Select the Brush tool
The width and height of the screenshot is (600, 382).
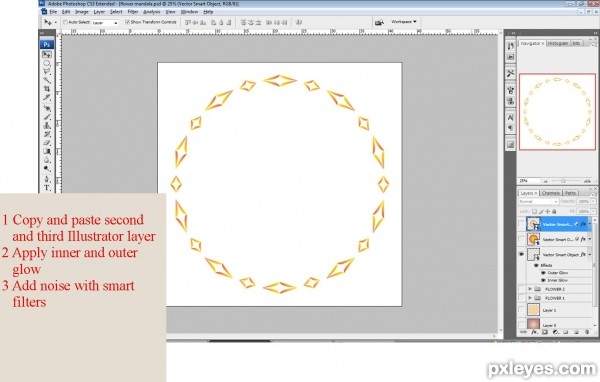(x=47, y=117)
